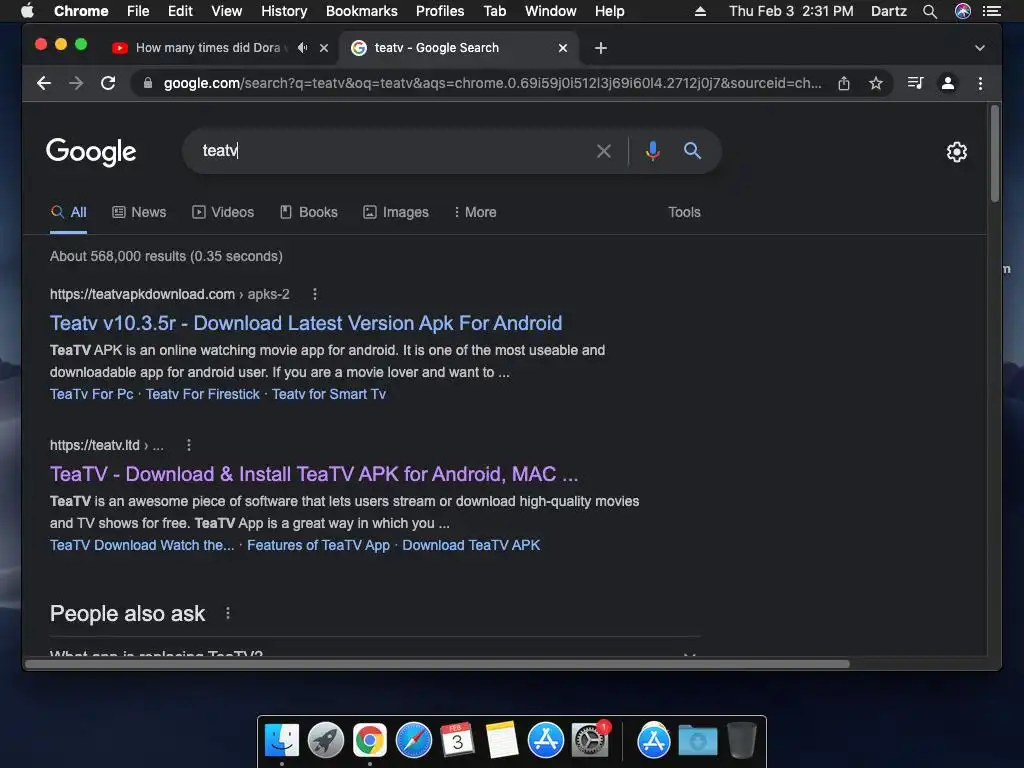The width and height of the screenshot is (1024, 768).
Task: Click the vertical page scrollbar
Action: (995, 153)
